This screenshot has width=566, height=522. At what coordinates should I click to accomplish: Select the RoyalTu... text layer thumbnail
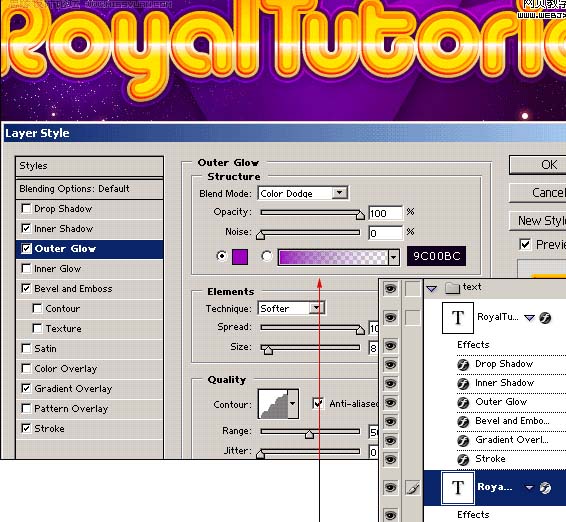pyautogui.click(x=458, y=318)
